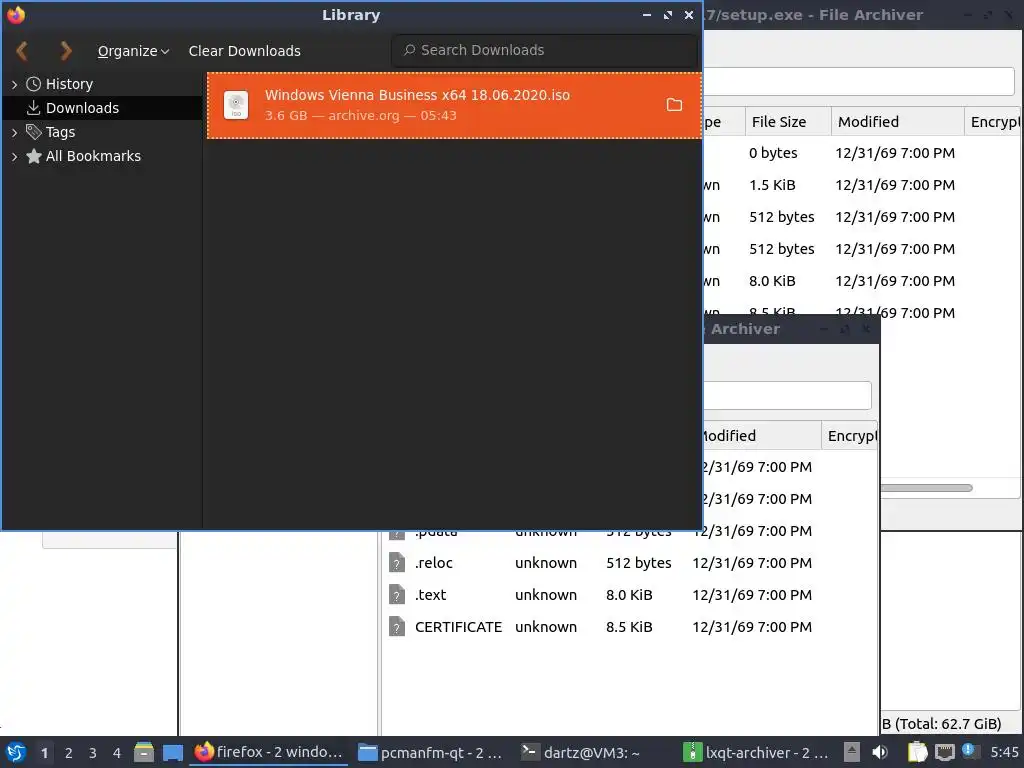This screenshot has height=768, width=1024.
Task: Click the panel clock showing 5:45
Action: [x=1004, y=752]
